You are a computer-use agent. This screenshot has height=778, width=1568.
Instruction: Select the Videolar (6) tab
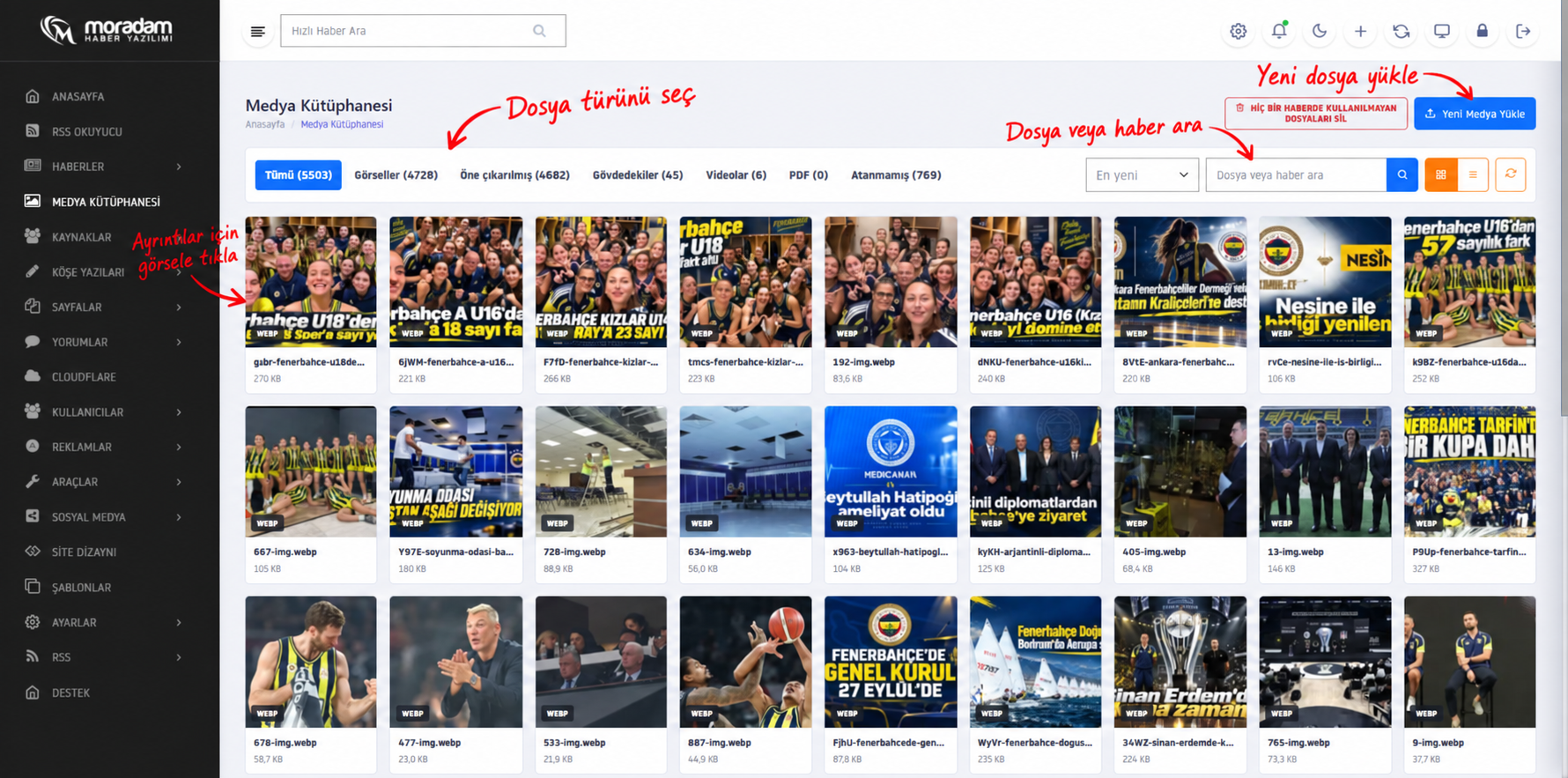pos(736,174)
